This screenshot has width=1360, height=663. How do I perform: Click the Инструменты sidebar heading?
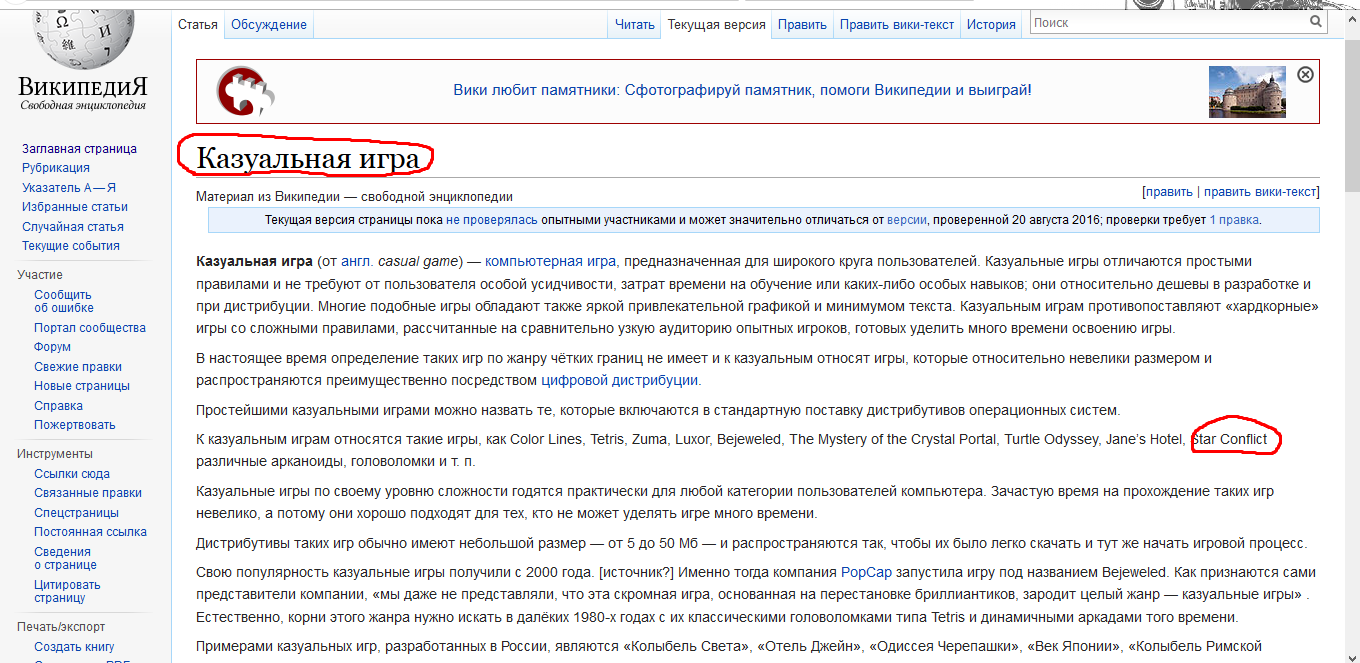[54, 454]
